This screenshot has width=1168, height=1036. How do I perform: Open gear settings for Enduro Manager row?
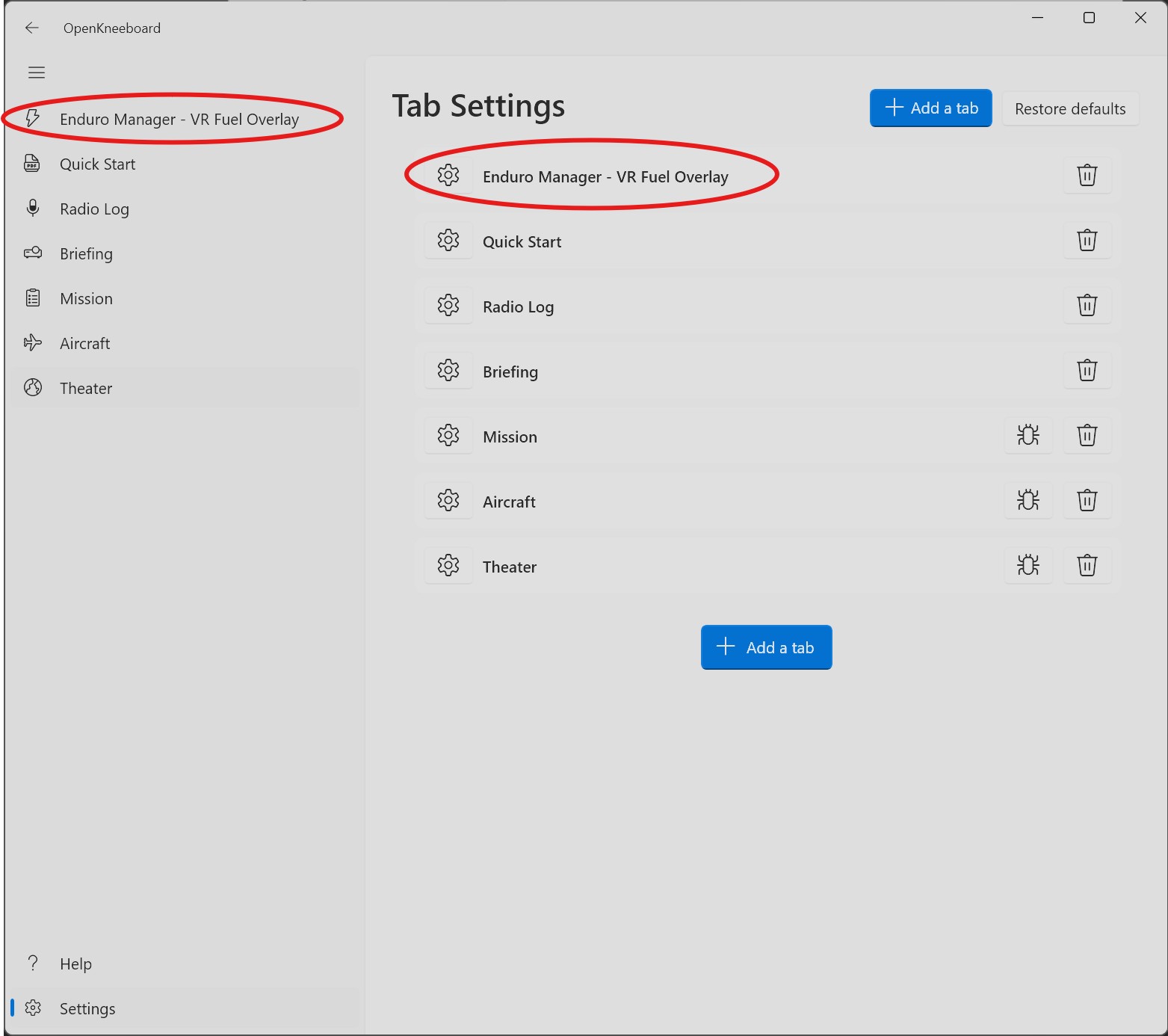tap(448, 176)
